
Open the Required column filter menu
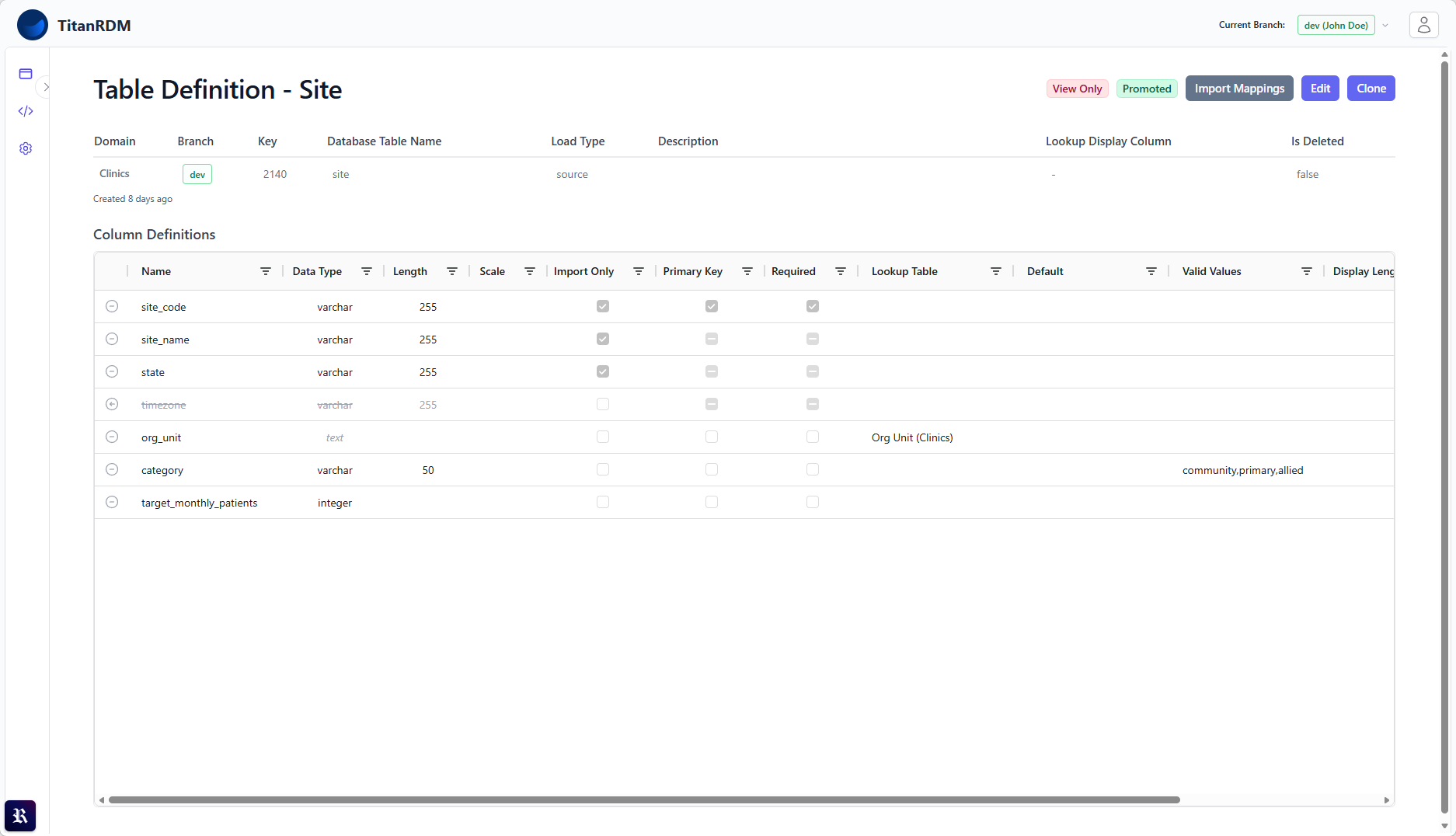841,271
